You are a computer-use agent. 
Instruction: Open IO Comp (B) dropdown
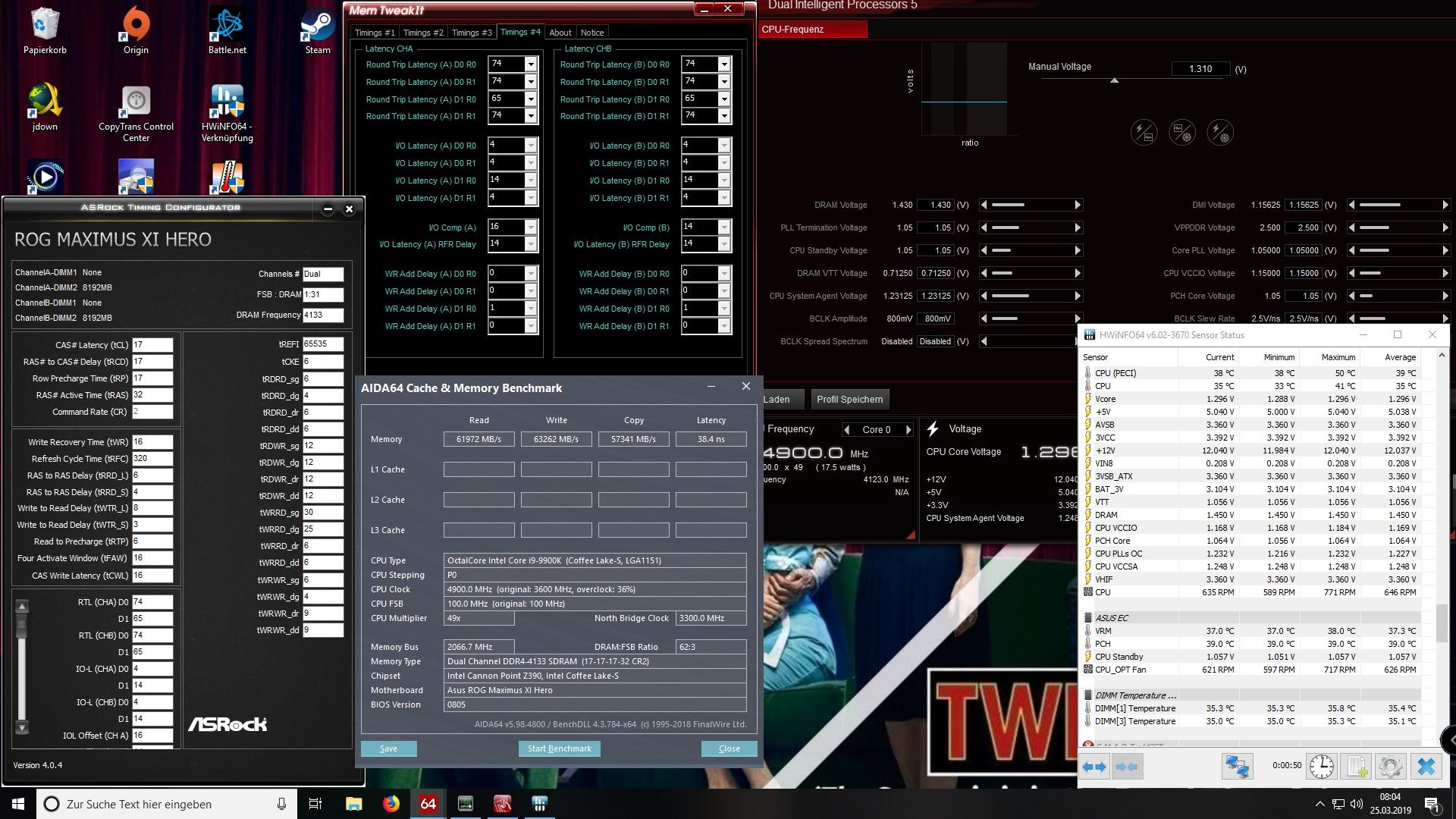click(x=724, y=227)
